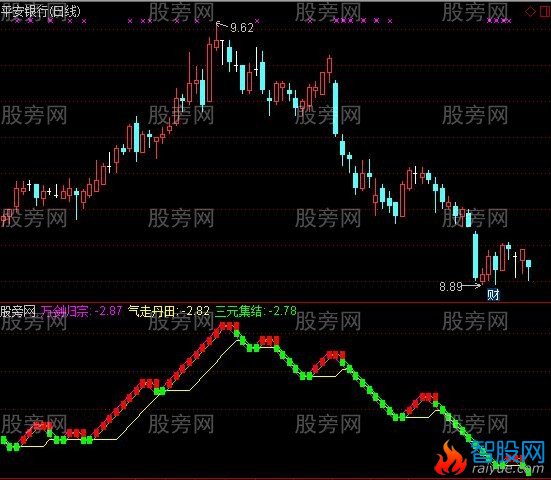Image resolution: width=551 pixels, height=480 pixels.
Task: Click the 三元集结: -2.78 indicator label
Action: [x=256, y=311]
